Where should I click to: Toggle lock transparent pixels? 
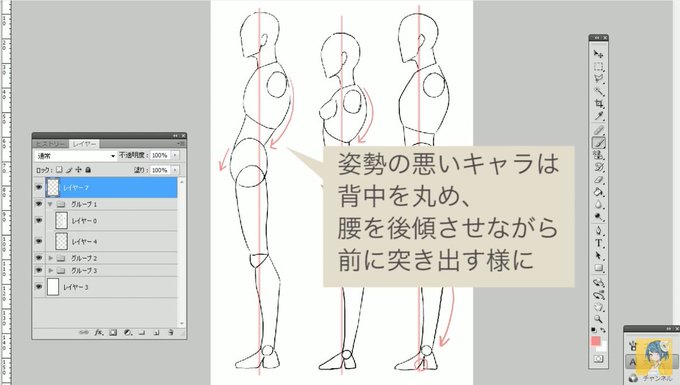tap(59, 170)
